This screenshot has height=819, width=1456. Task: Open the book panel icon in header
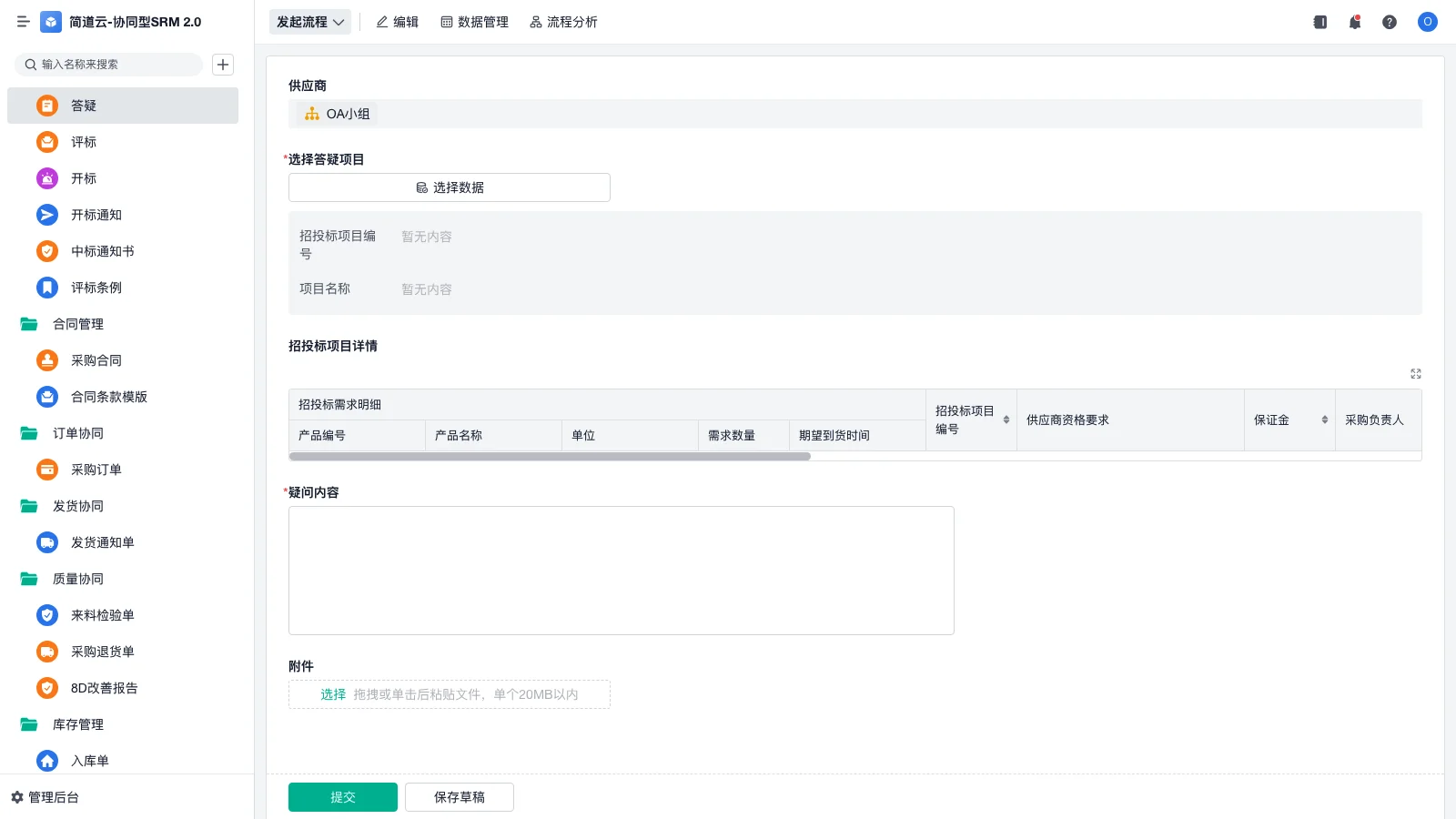click(1320, 22)
